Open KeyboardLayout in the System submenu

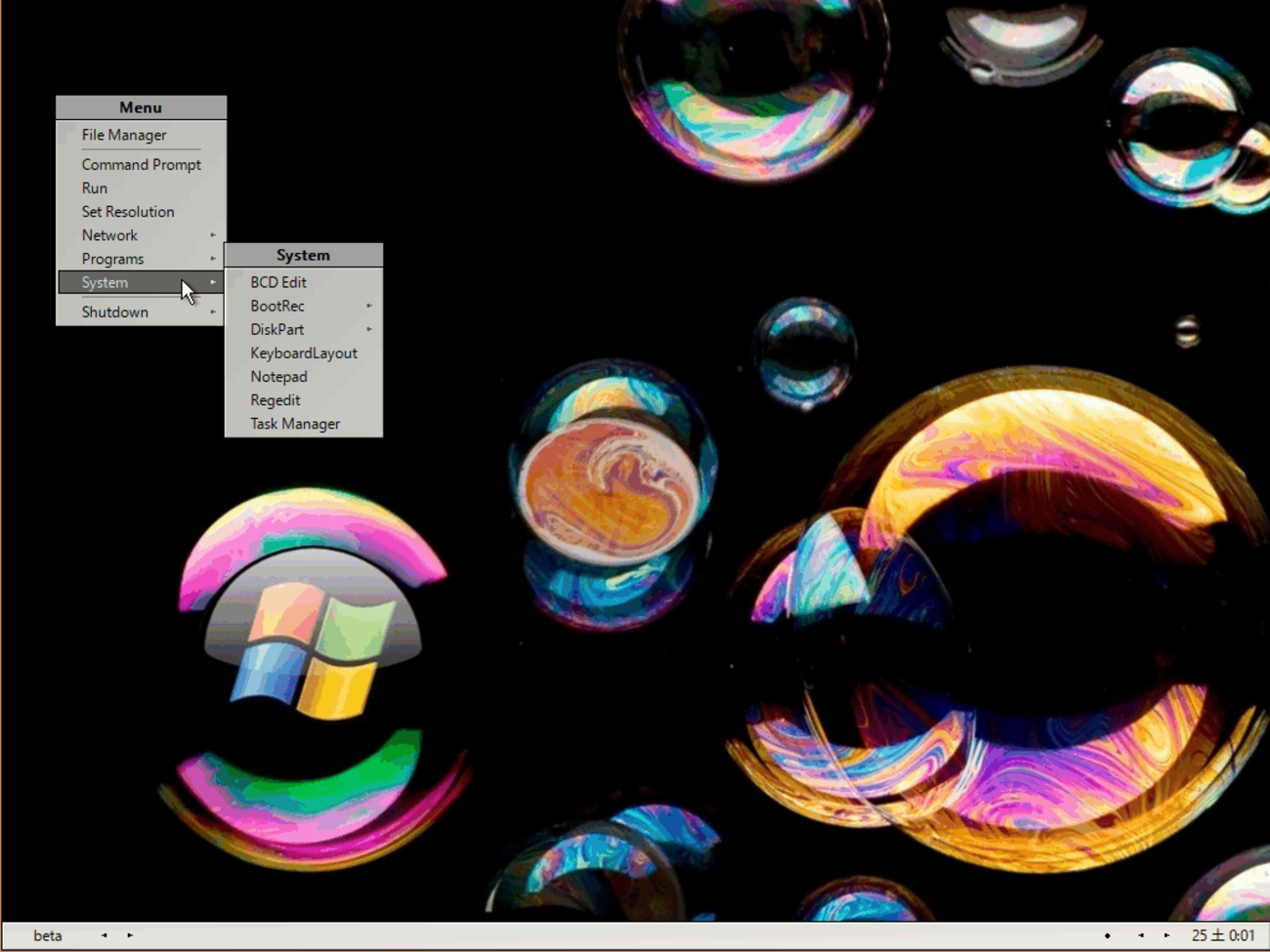(x=304, y=352)
